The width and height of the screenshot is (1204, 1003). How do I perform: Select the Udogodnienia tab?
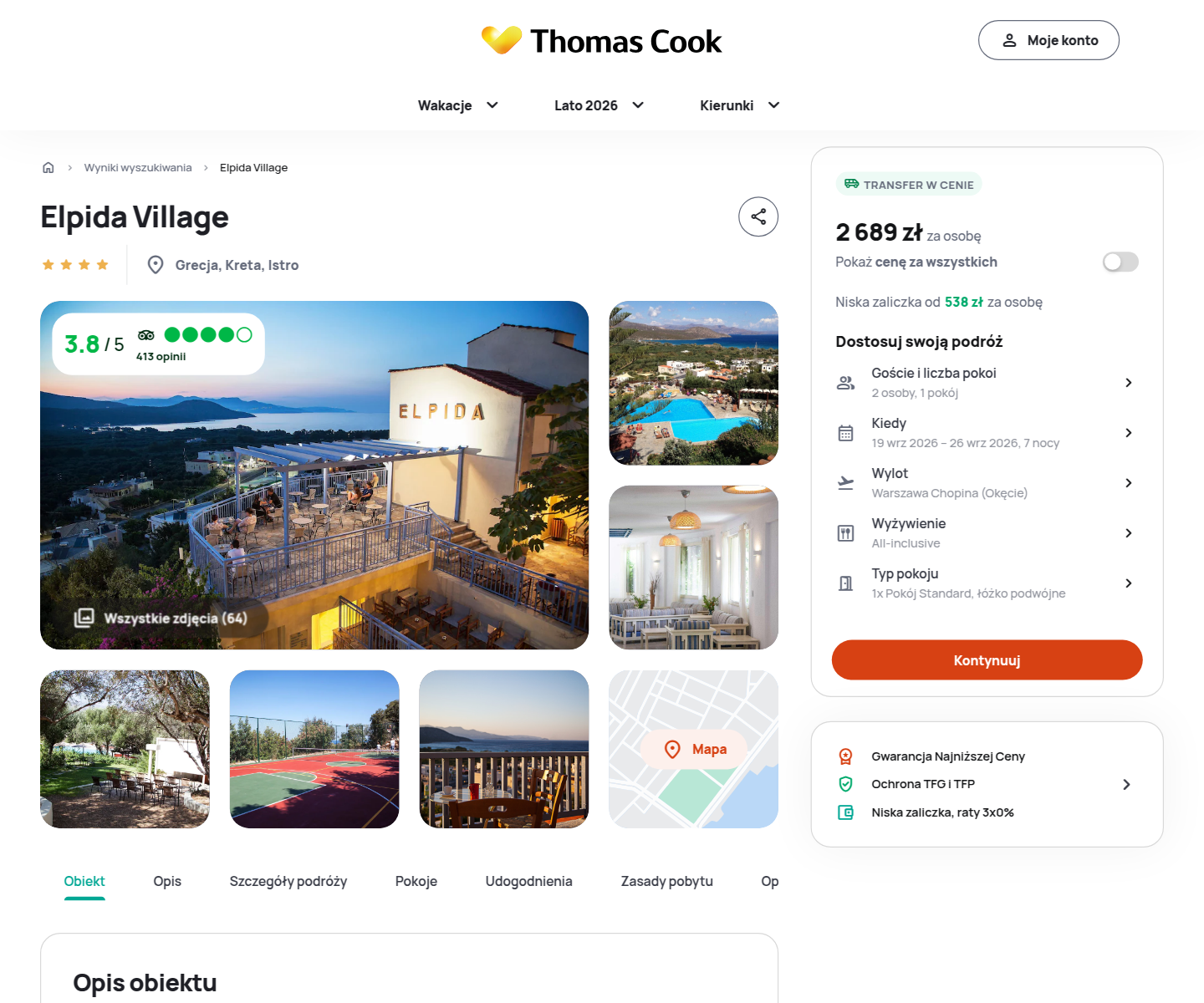tap(529, 881)
